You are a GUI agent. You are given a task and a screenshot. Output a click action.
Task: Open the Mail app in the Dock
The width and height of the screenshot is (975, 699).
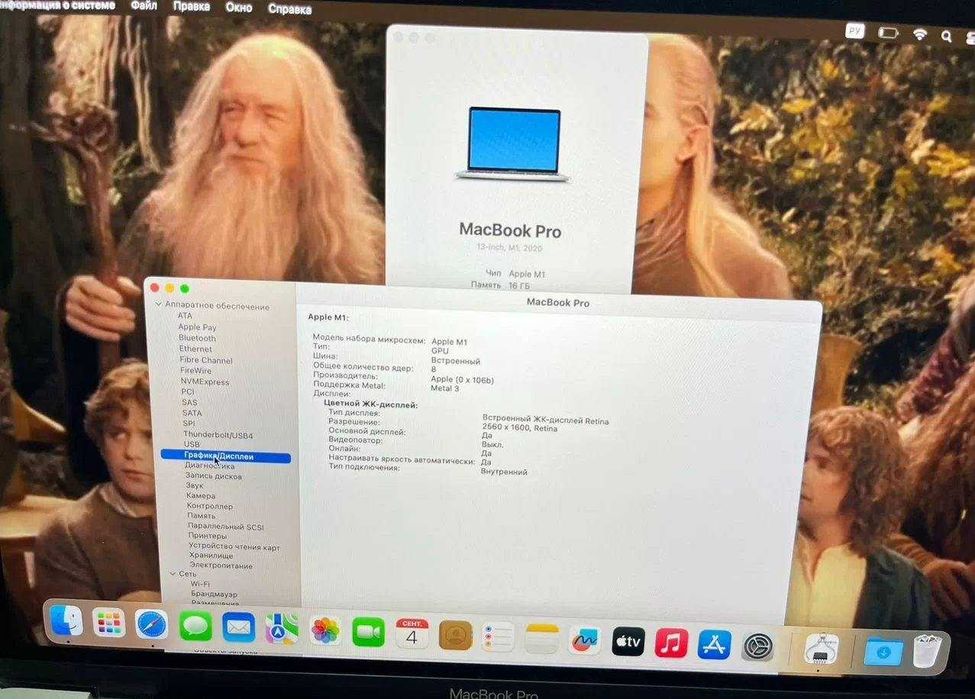click(239, 628)
